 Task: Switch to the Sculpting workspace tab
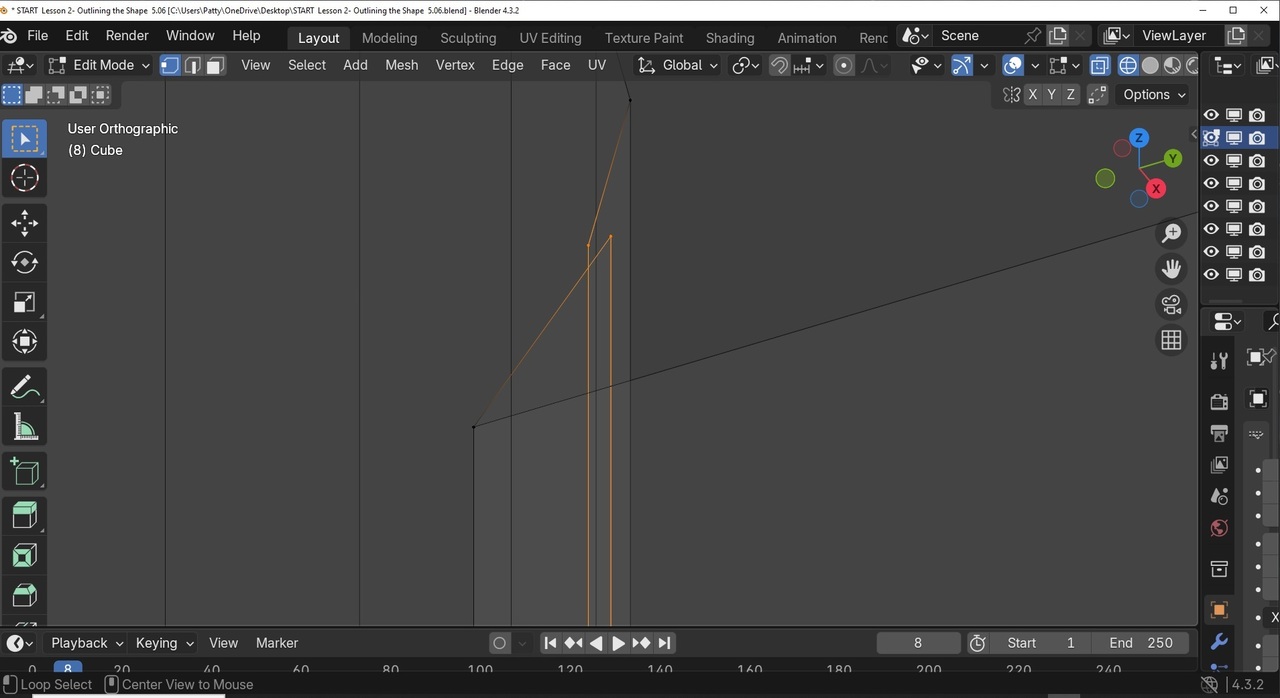(x=468, y=38)
